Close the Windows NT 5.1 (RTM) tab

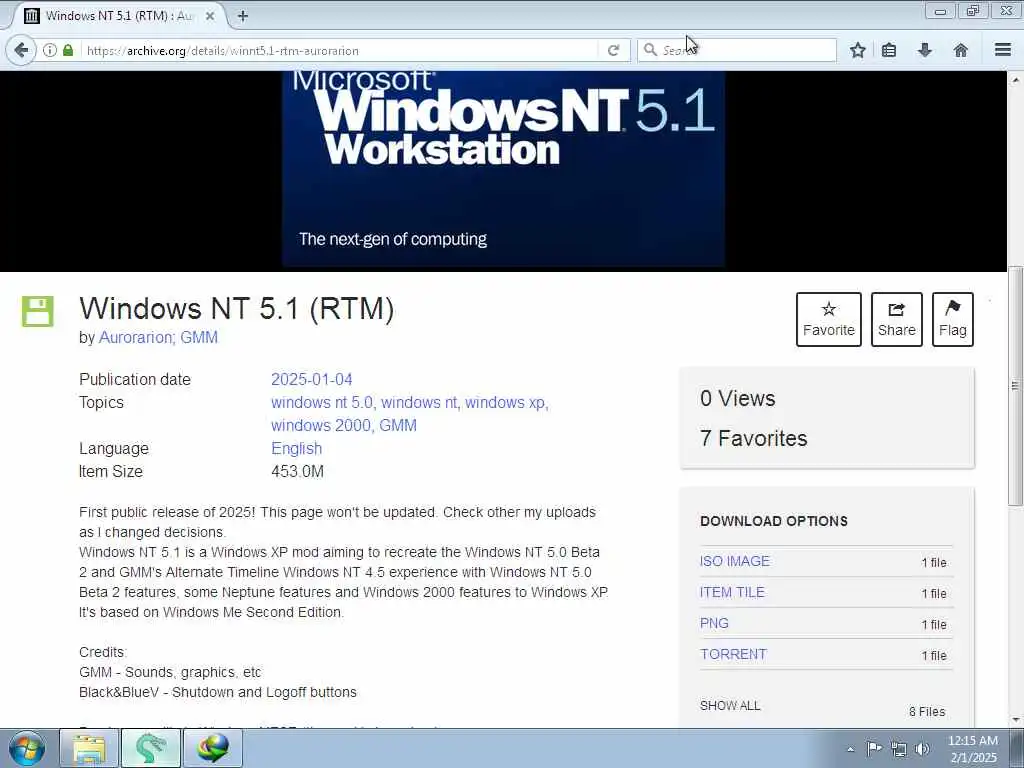[x=210, y=16]
